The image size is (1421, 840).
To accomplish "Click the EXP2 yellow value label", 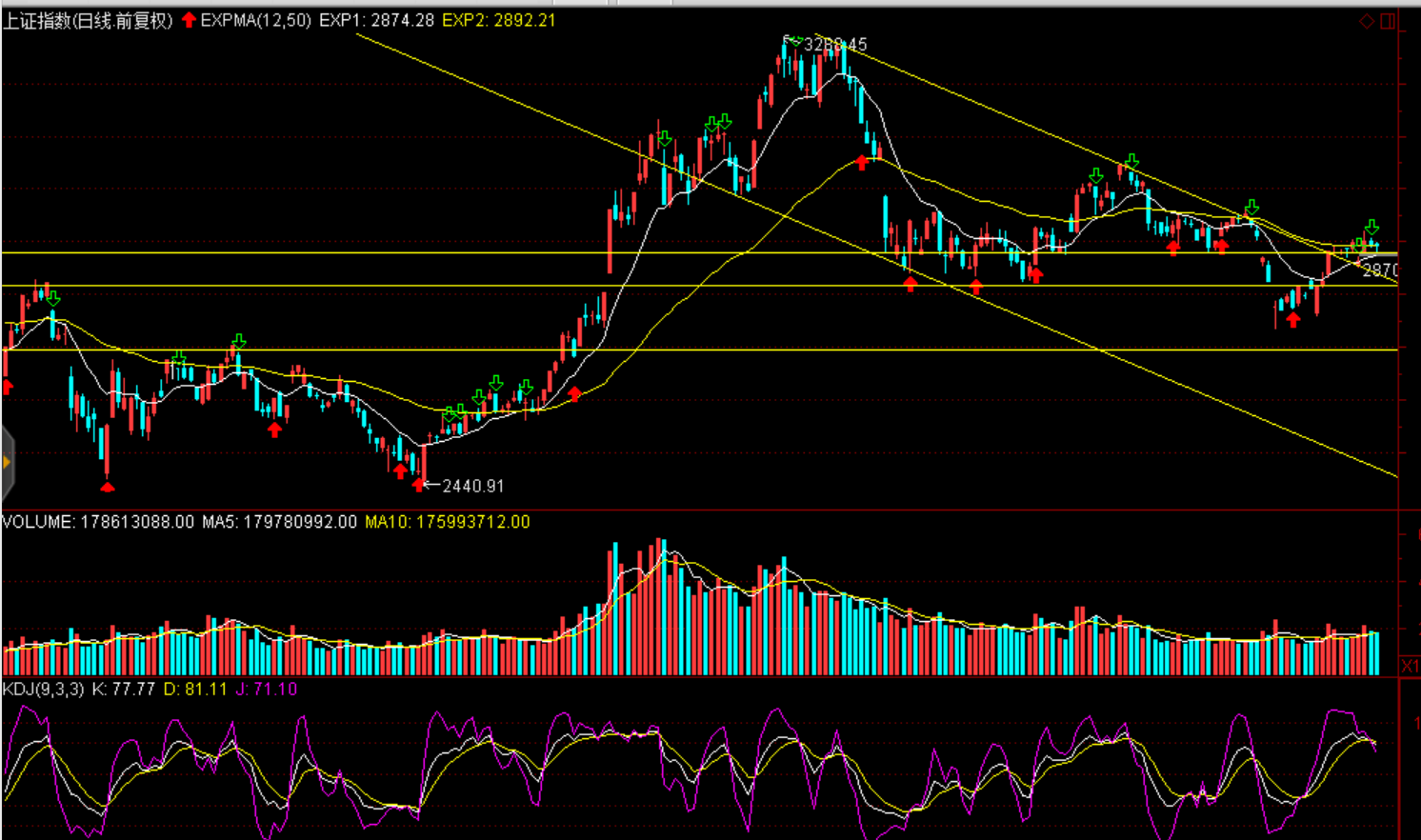I will pyautogui.click(x=498, y=20).
